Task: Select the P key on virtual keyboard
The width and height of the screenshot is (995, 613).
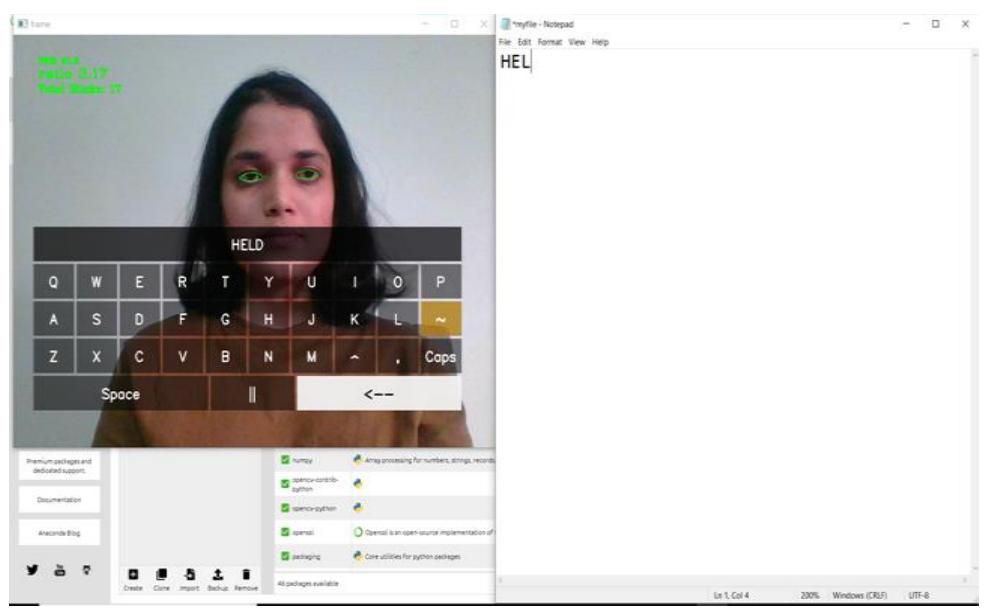Action: [440, 282]
